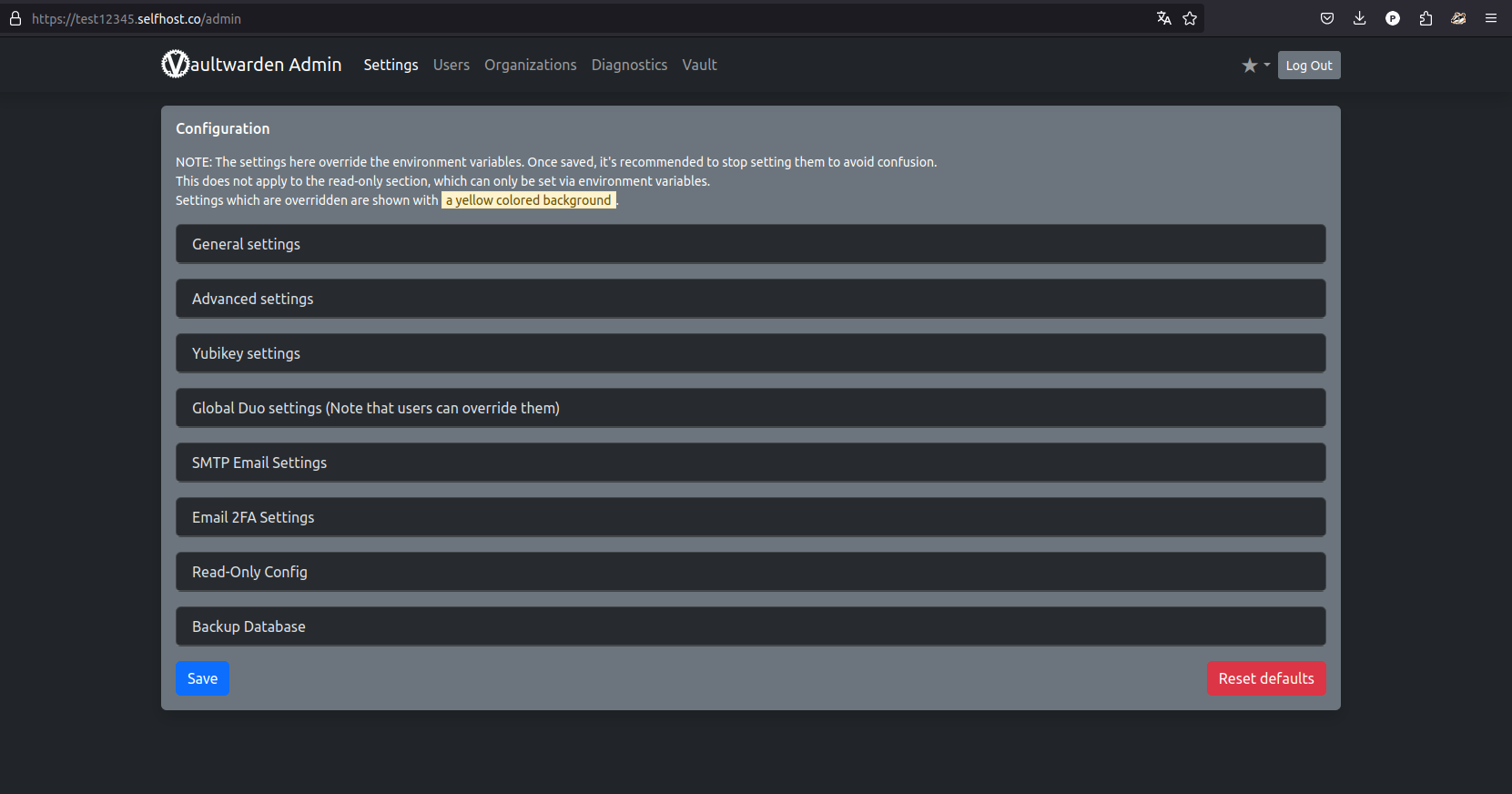The width and height of the screenshot is (1512, 794).
Task: Bookmark this page with the star icon
Action: 1190,18
